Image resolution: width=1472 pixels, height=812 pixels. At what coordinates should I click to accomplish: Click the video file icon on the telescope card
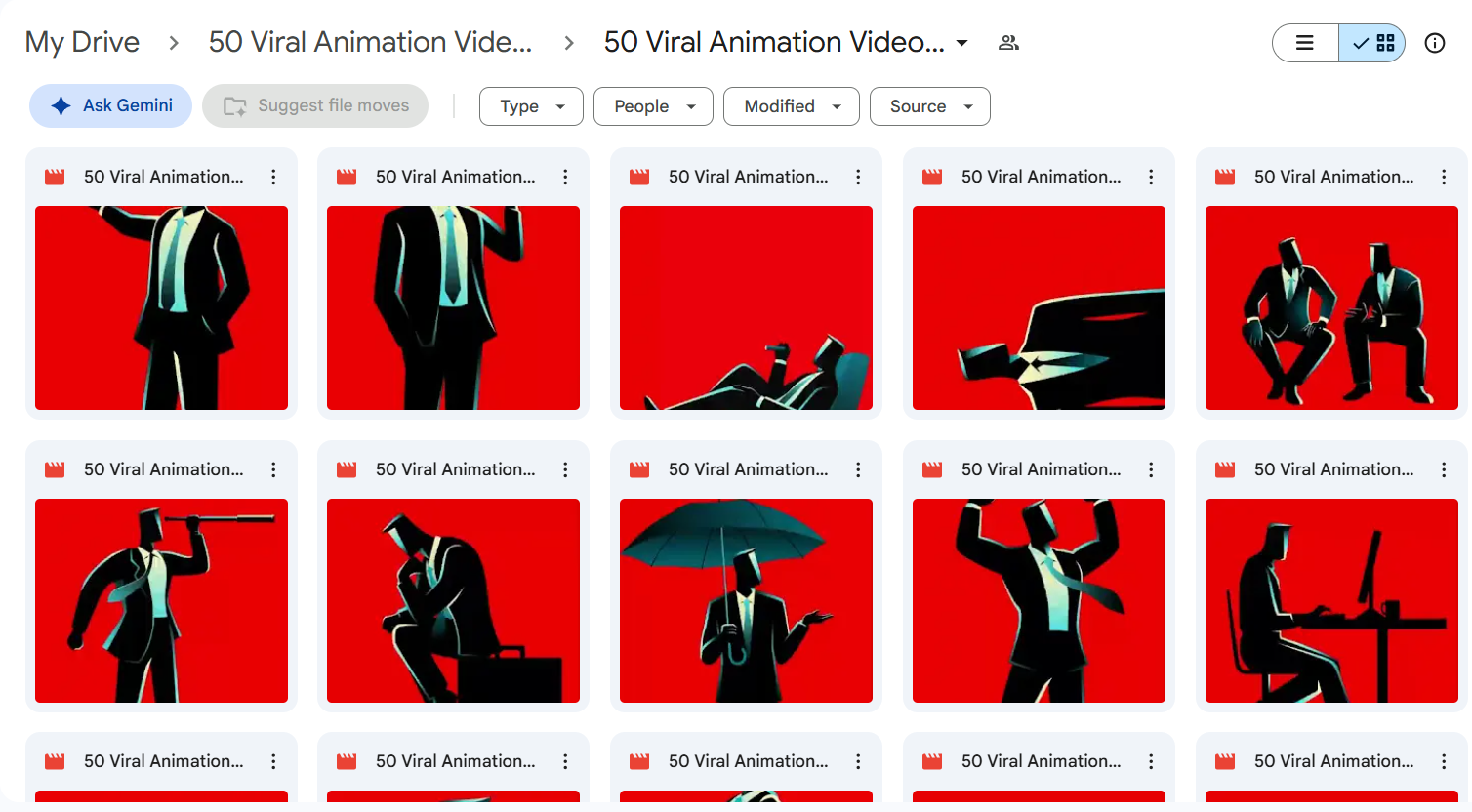click(55, 469)
